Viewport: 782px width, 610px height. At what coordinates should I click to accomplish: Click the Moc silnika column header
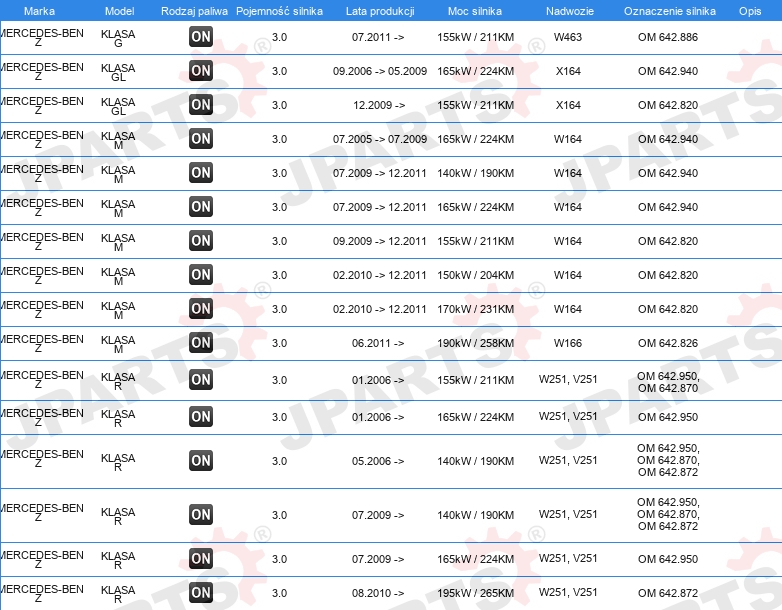point(475,11)
